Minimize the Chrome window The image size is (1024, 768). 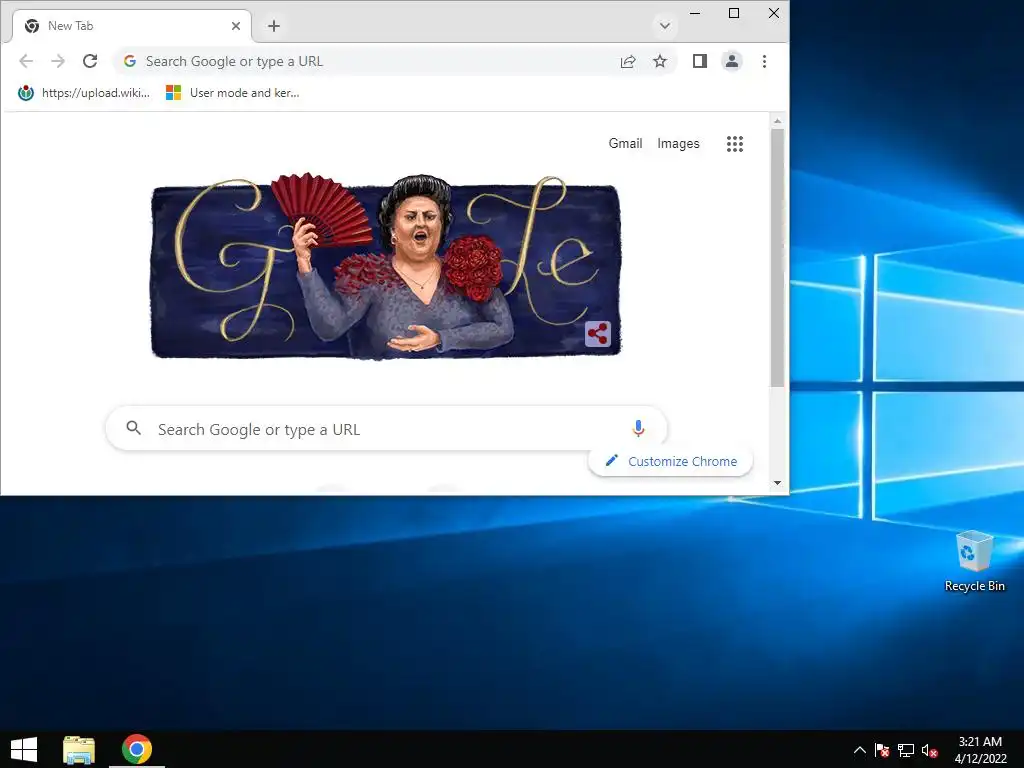(695, 13)
